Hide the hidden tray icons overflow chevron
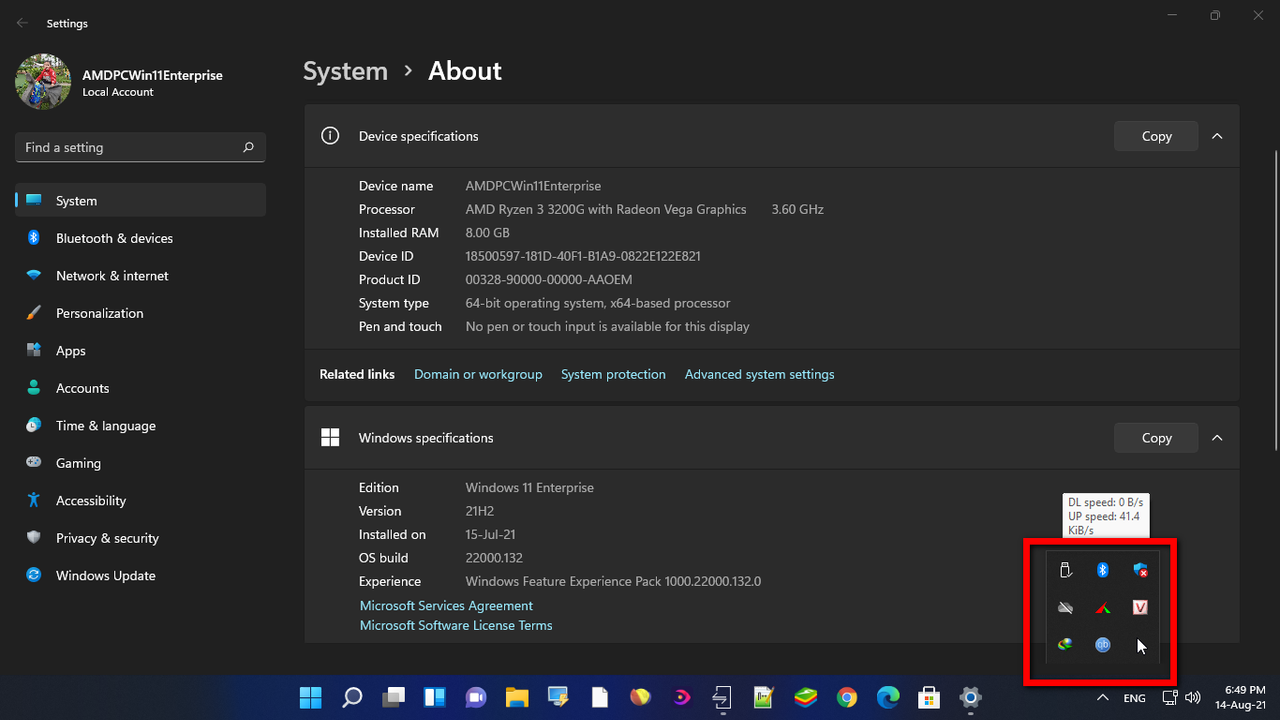 [x=1103, y=697]
